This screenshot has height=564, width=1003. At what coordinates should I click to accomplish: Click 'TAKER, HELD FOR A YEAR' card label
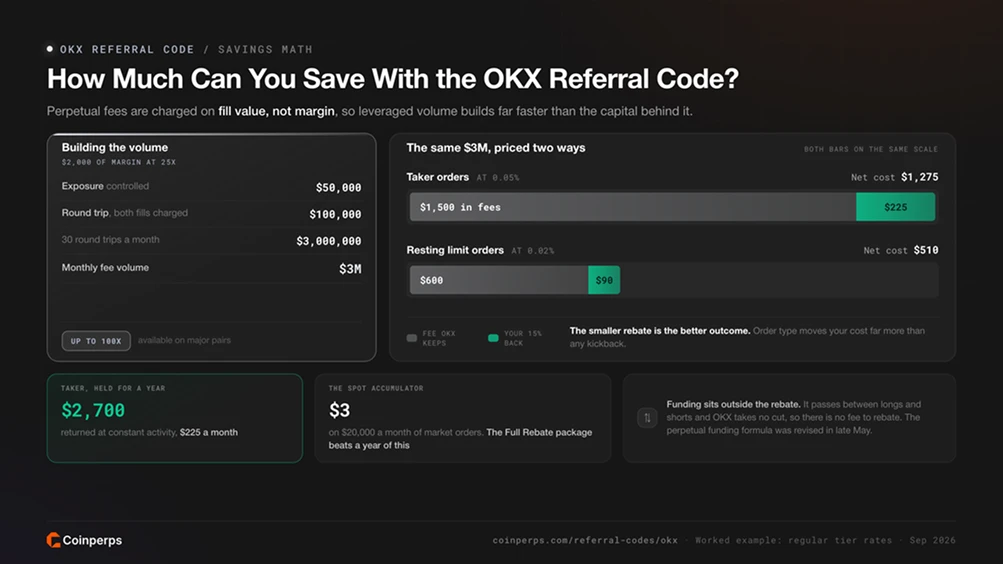click(113, 388)
